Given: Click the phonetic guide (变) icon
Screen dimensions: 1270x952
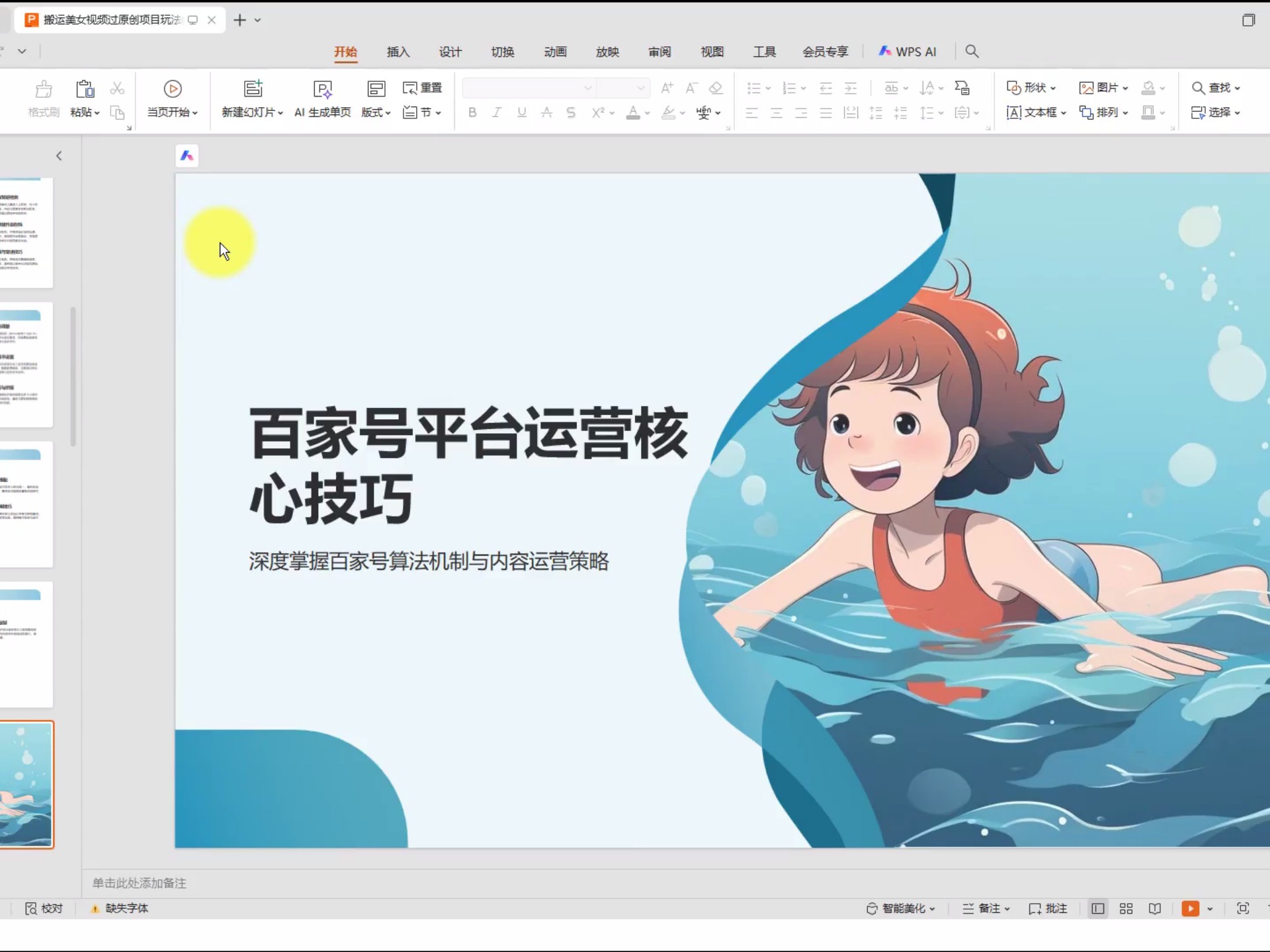Looking at the screenshot, I should point(704,112).
